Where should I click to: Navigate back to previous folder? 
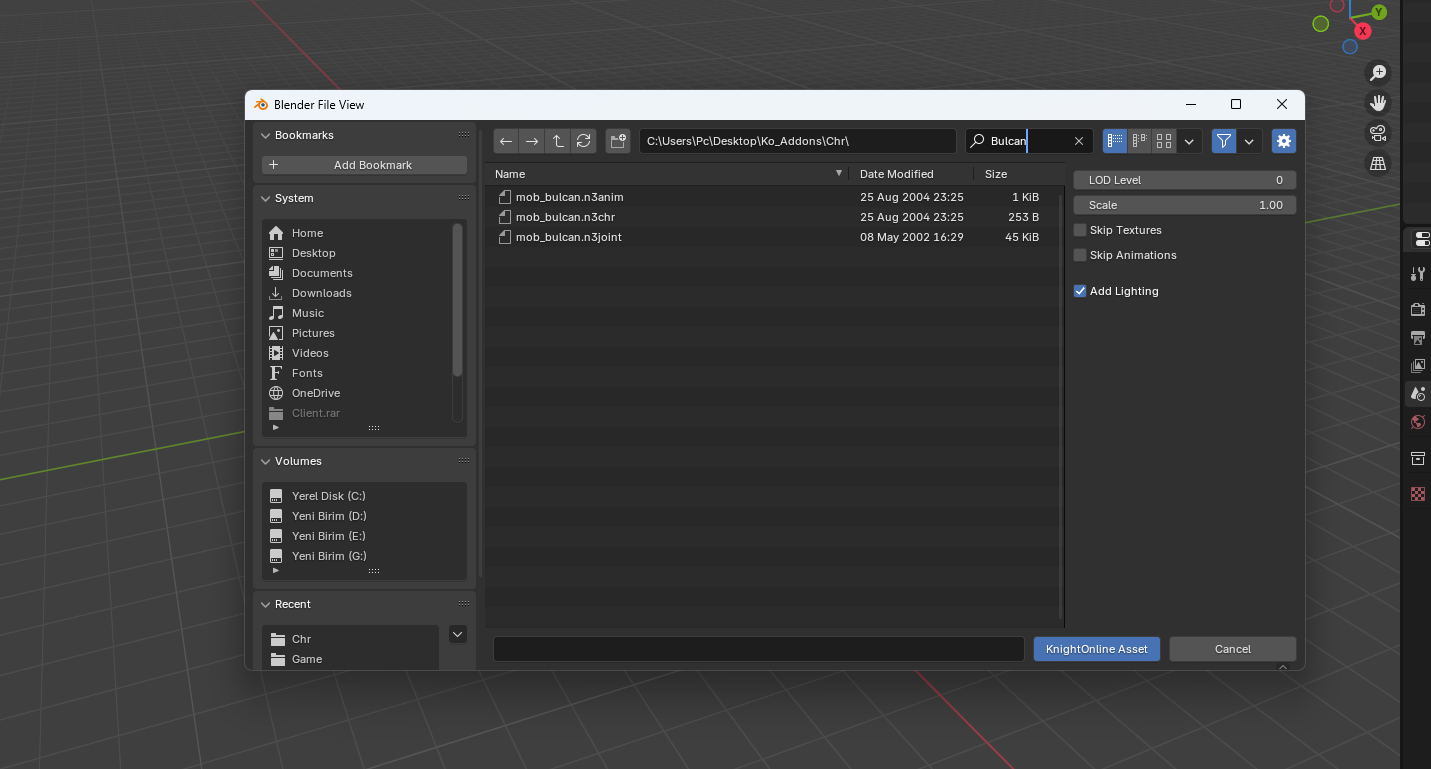(x=506, y=141)
